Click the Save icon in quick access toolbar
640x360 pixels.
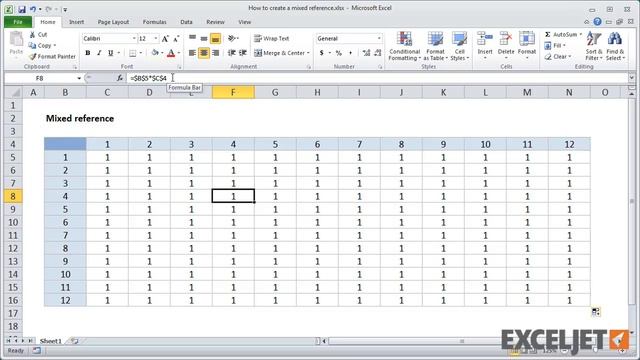coord(22,9)
